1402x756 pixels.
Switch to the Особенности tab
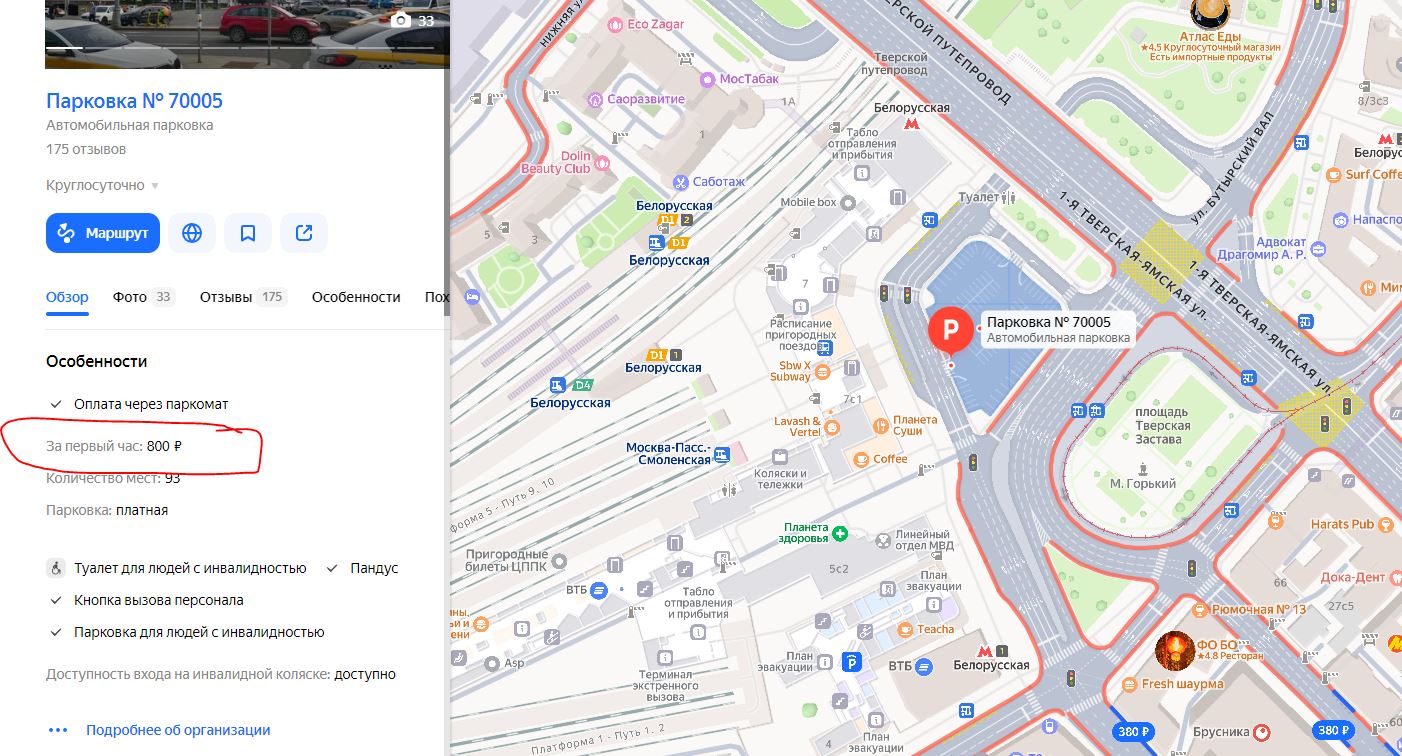point(356,297)
